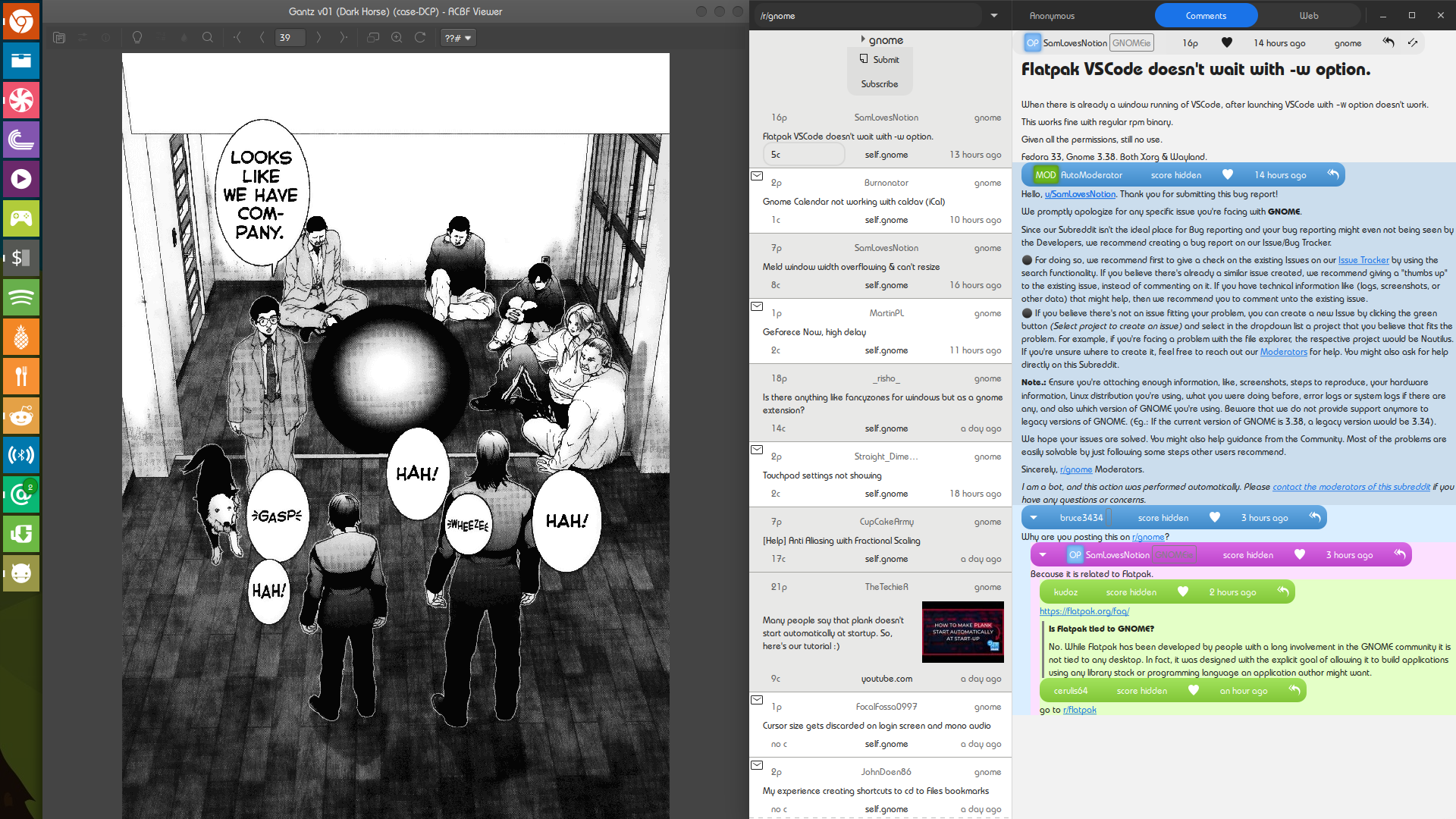
Task: Collapse SamLovesNotion's reply comment
Action: [1043, 555]
